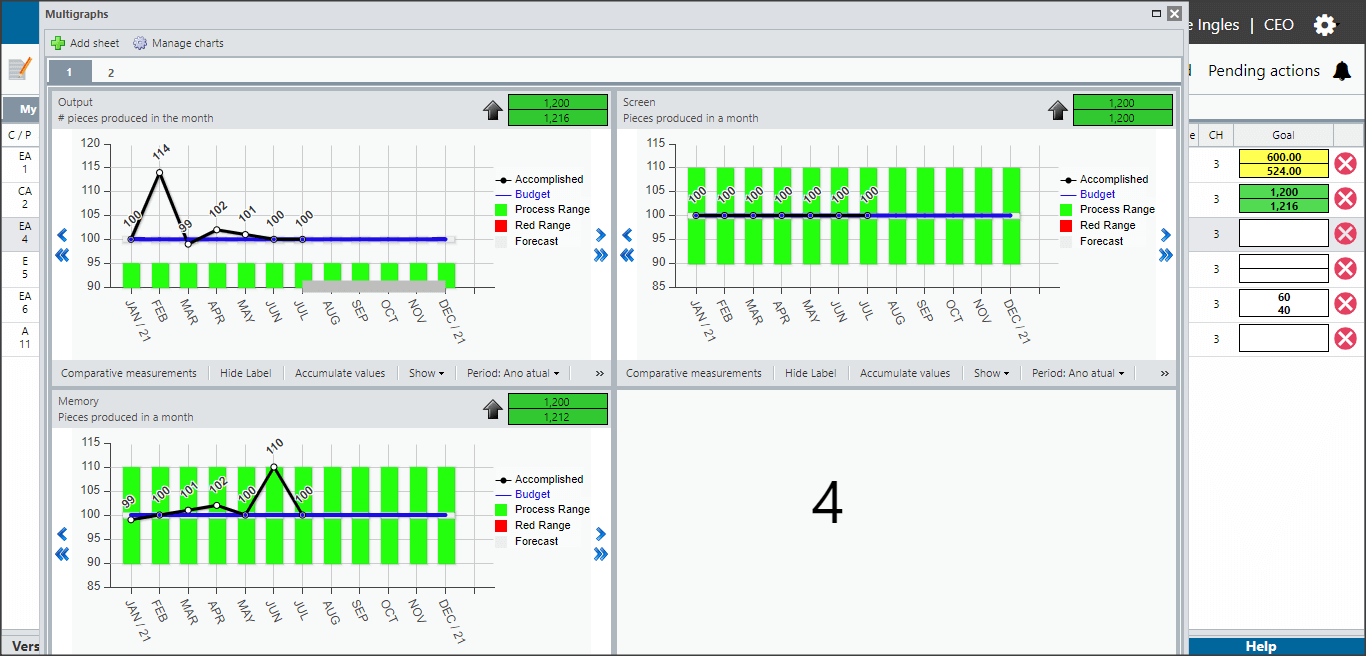This screenshot has width=1366, height=656.
Task: Switch to sheet tab 2
Action: tap(111, 72)
